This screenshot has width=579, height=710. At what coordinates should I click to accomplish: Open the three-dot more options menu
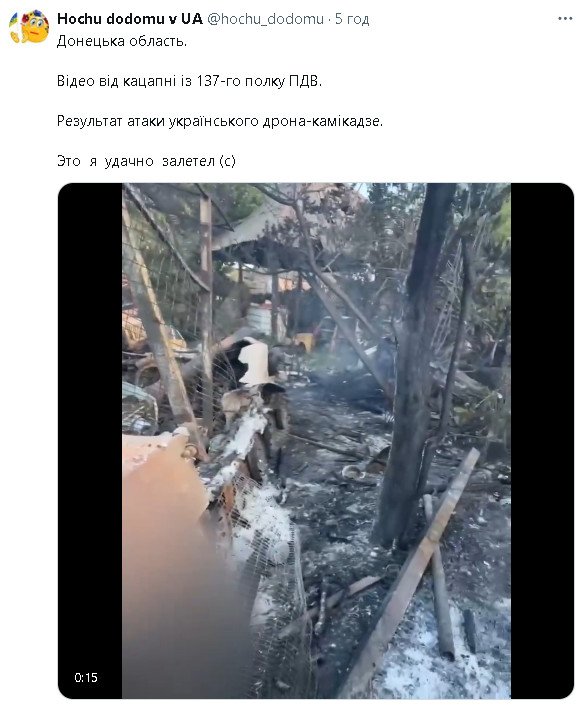tap(565, 19)
